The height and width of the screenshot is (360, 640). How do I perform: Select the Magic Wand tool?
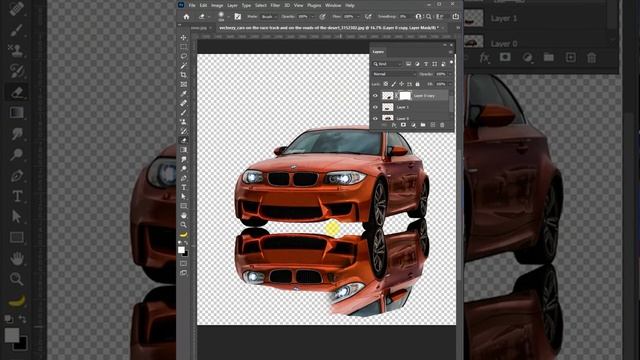point(183,65)
